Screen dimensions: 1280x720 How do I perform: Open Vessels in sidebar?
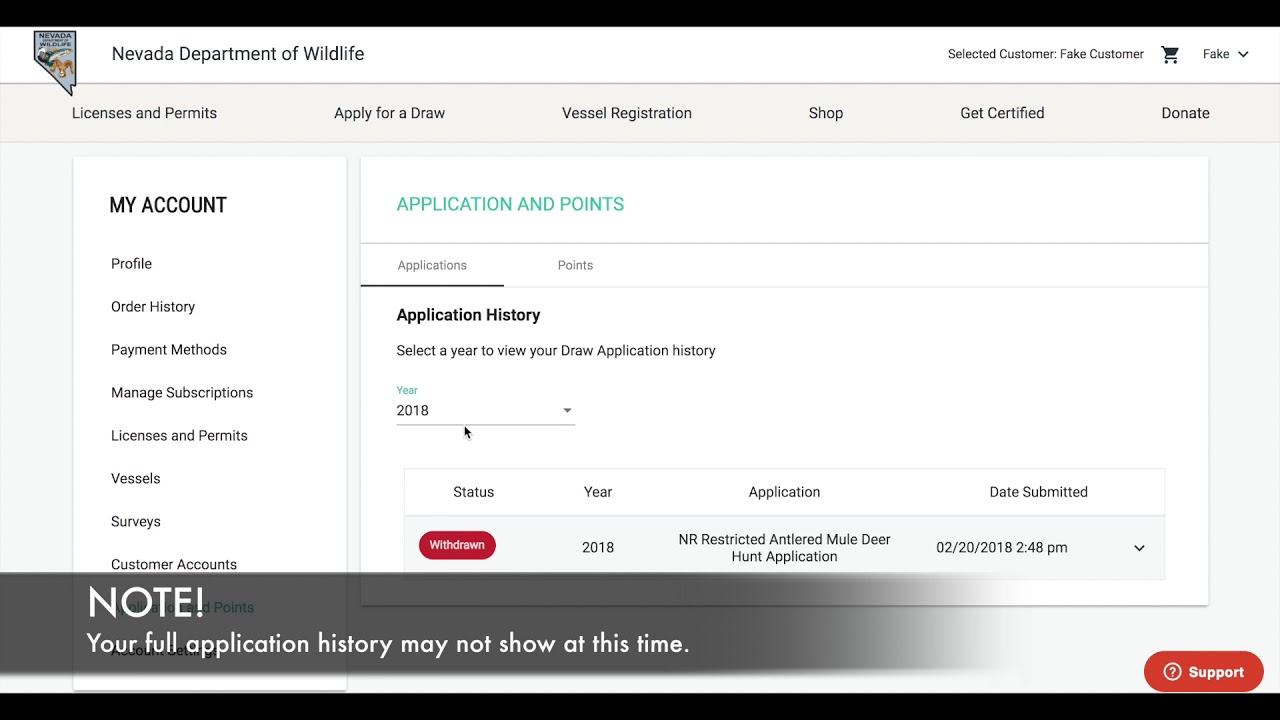(x=135, y=479)
